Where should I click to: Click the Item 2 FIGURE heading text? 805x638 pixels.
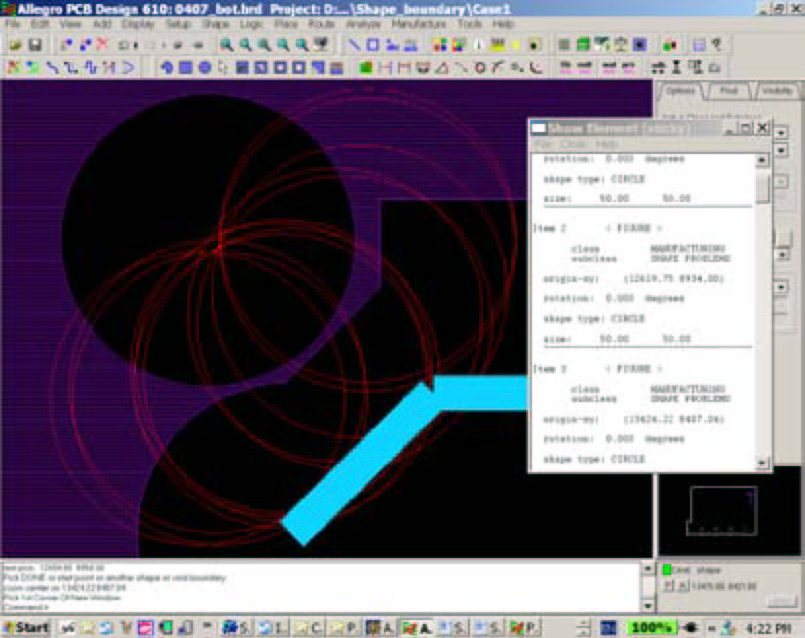coord(599,228)
